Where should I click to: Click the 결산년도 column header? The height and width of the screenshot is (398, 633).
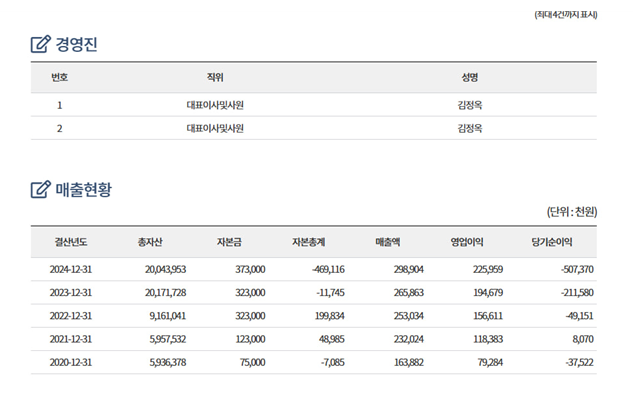point(71,242)
